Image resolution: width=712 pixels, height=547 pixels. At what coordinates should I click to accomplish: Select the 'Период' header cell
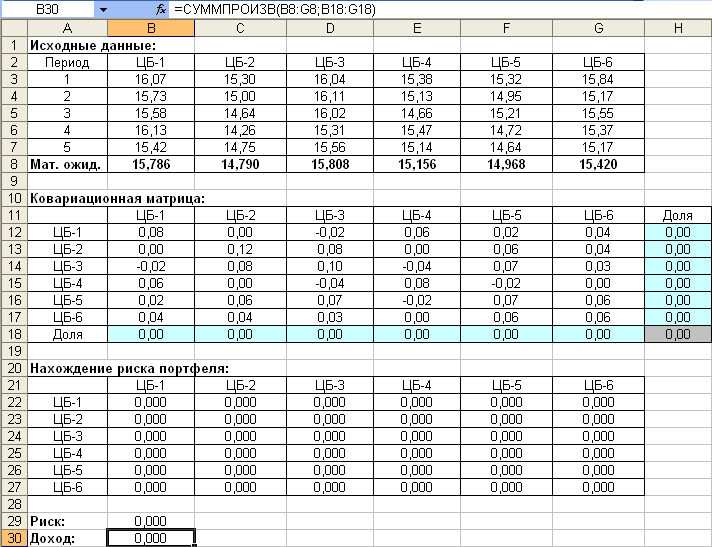pos(67,62)
